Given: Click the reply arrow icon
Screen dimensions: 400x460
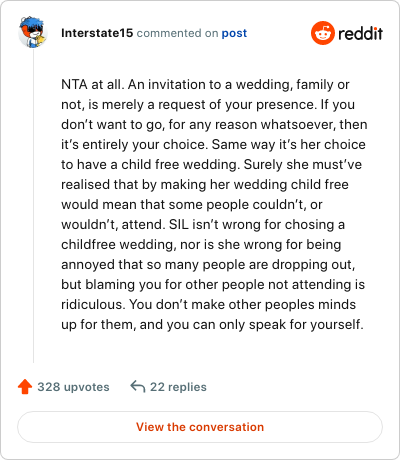Looking at the screenshot, I should pos(138,387).
